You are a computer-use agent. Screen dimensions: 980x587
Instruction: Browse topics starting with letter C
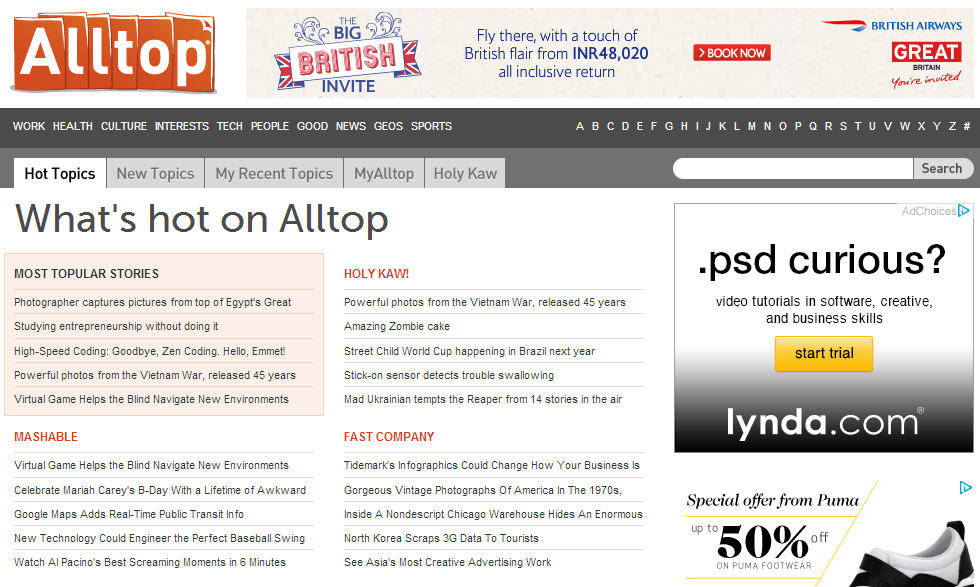pyautogui.click(x=610, y=126)
